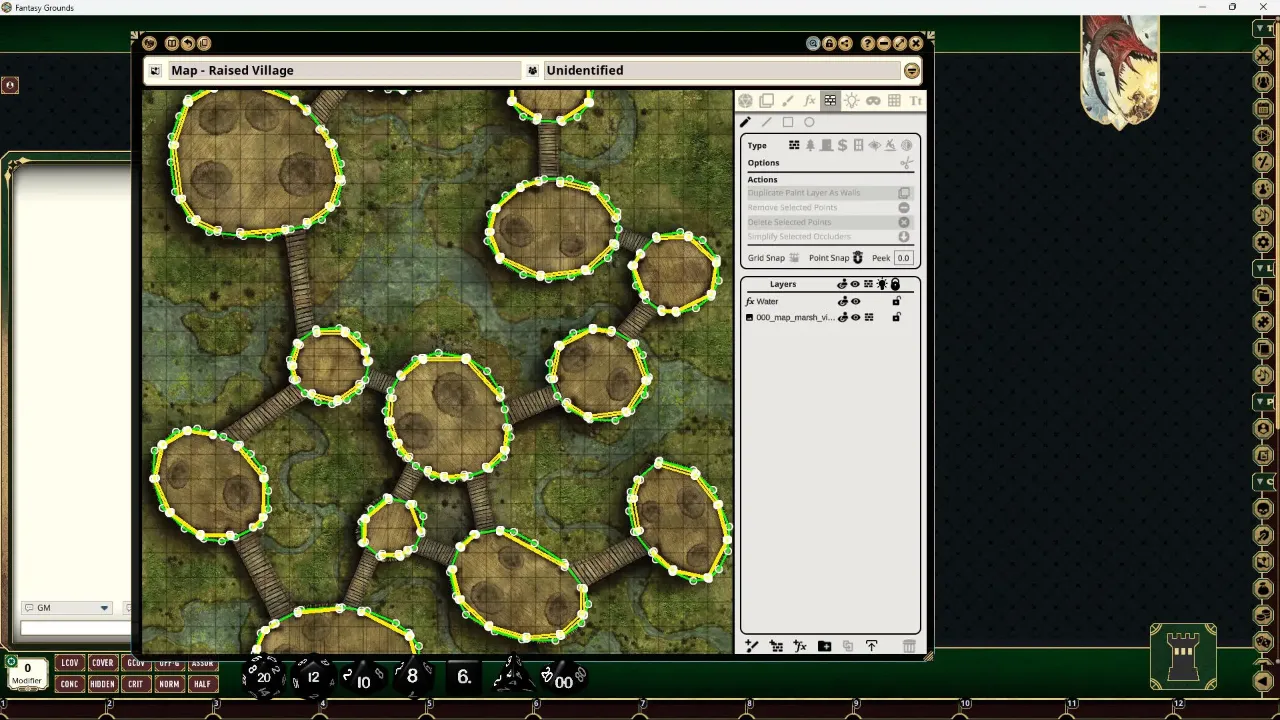This screenshot has height=720, width=1280.
Task: Select the freehand pencil draw tool
Action: 745,122
